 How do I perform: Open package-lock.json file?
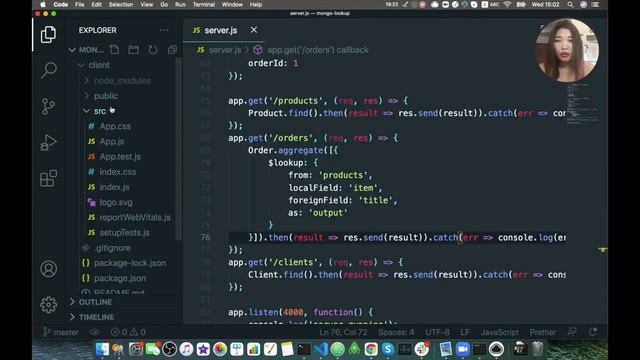pos(130,263)
